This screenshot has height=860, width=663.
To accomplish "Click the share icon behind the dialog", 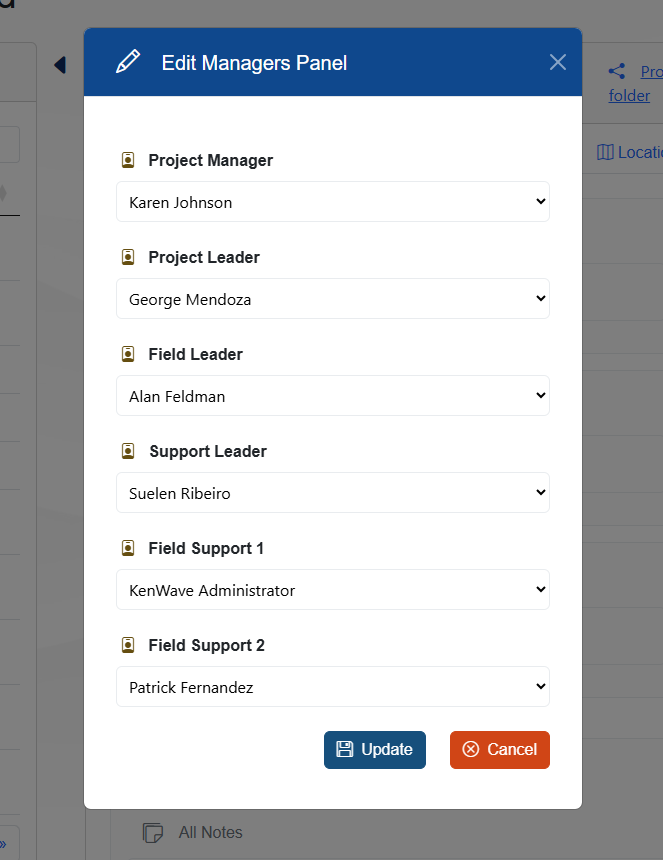I will coord(617,72).
